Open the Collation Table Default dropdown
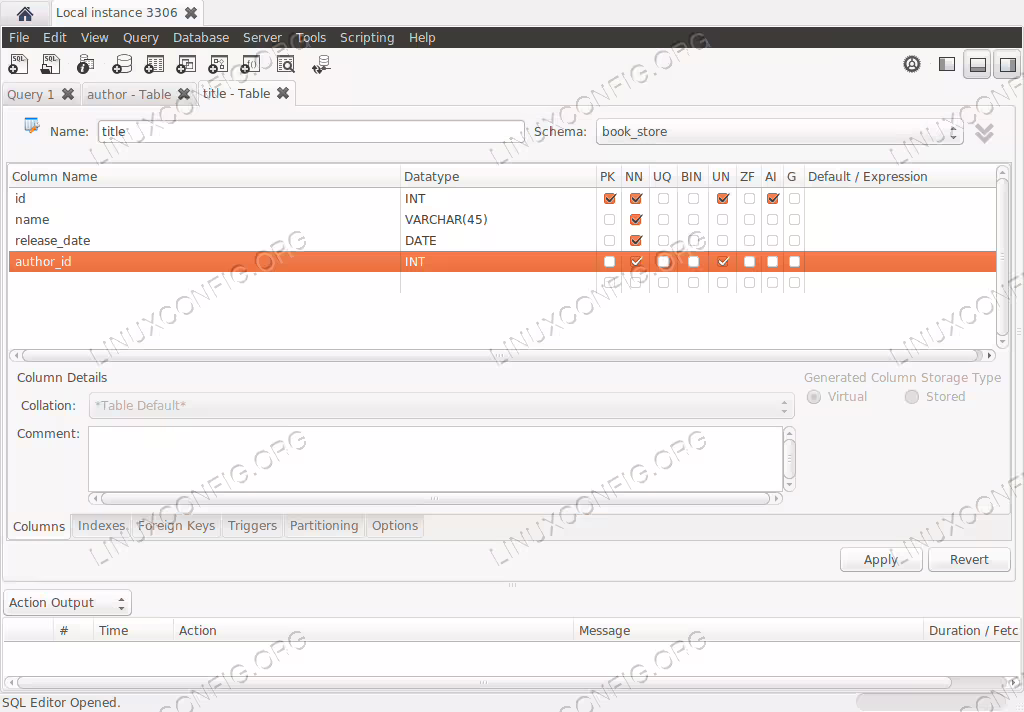This screenshot has width=1024, height=712. coord(441,406)
